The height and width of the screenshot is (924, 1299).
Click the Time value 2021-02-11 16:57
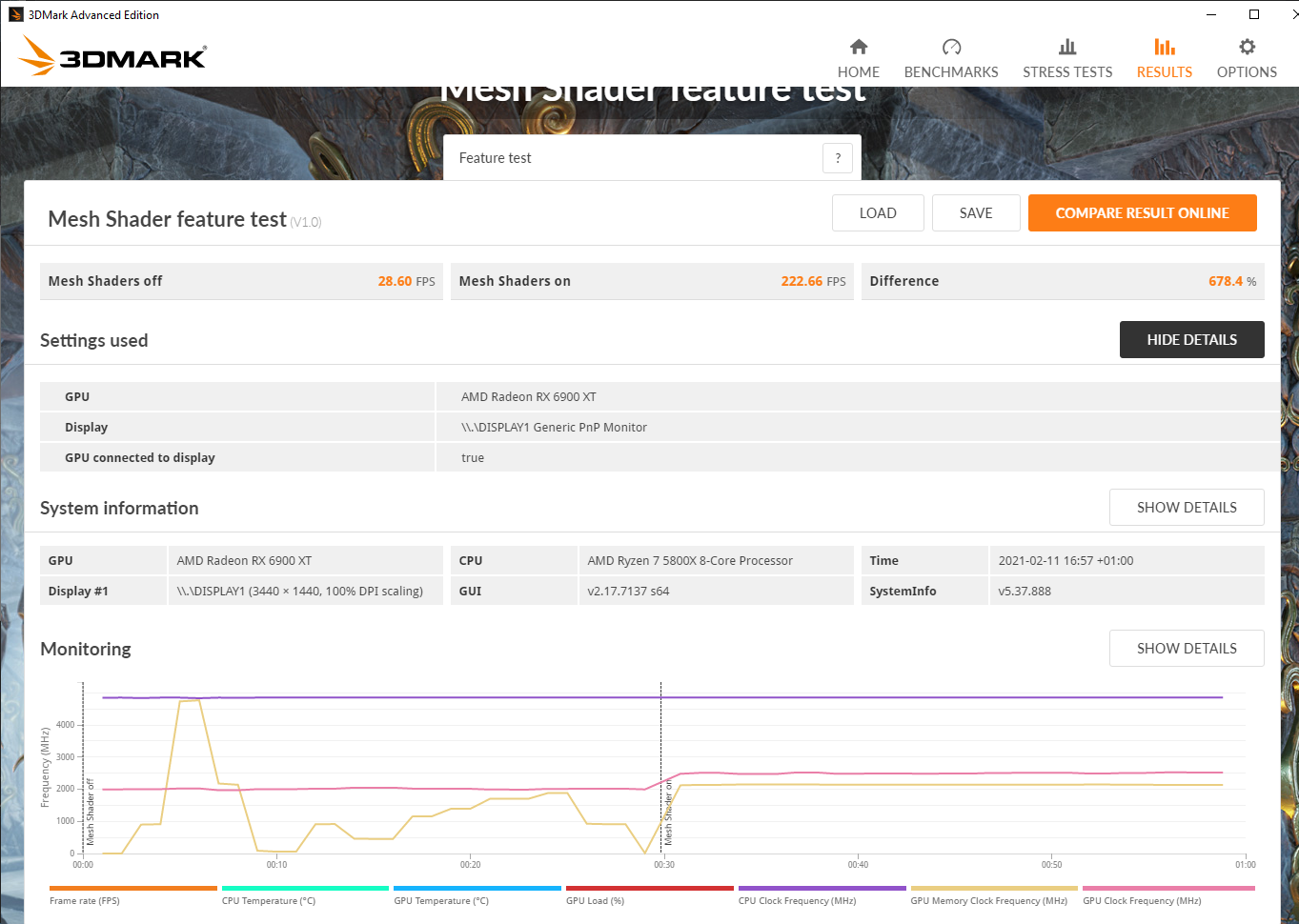pyautogui.click(x=1066, y=561)
